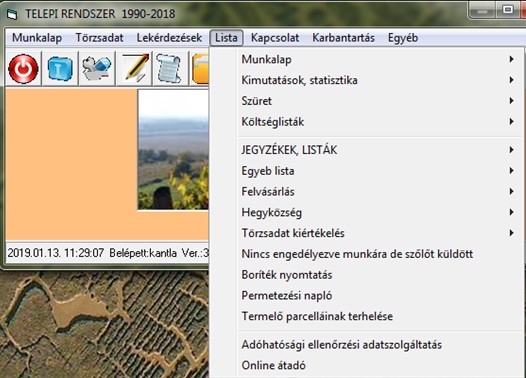The height and width of the screenshot is (378, 526).
Task: Click the vineyard landscape thumbnail image
Action: click(173, 150)
